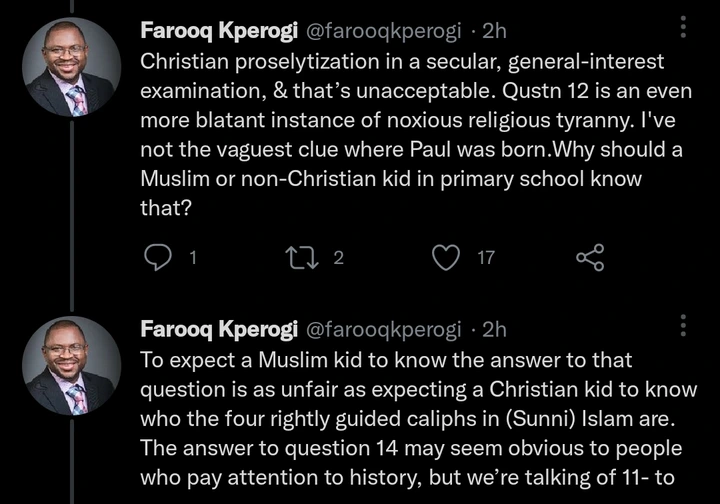The height and width of the screenshot is (504, 720).
Task: Like the first tweet with heart icon
Action: (445, 258)
